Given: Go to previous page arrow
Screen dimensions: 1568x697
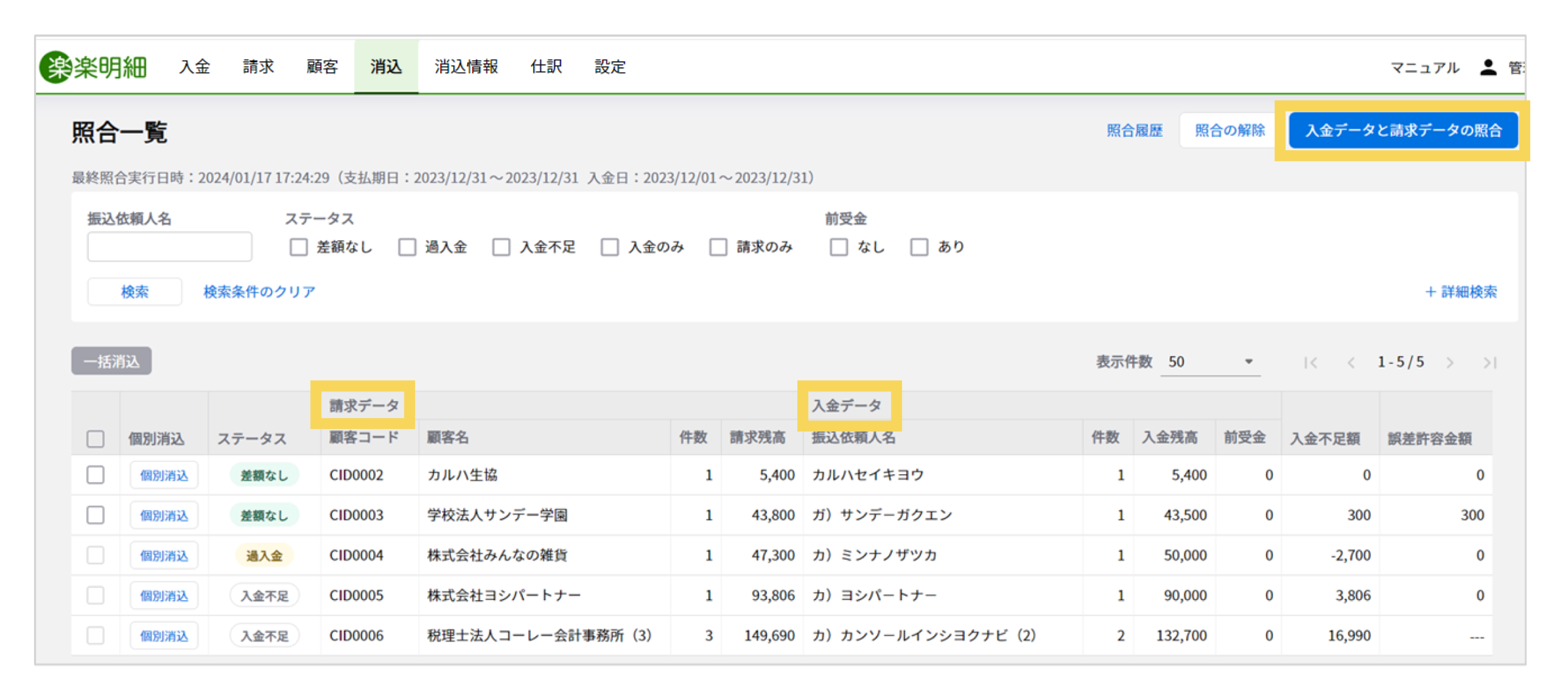Looking at the screenshot, I should click(x=1351, y=363).
